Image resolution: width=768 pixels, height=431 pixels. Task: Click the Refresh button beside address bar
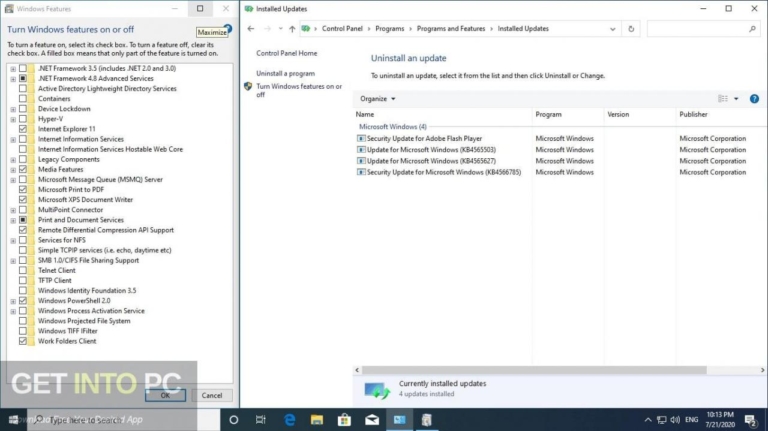631,29
